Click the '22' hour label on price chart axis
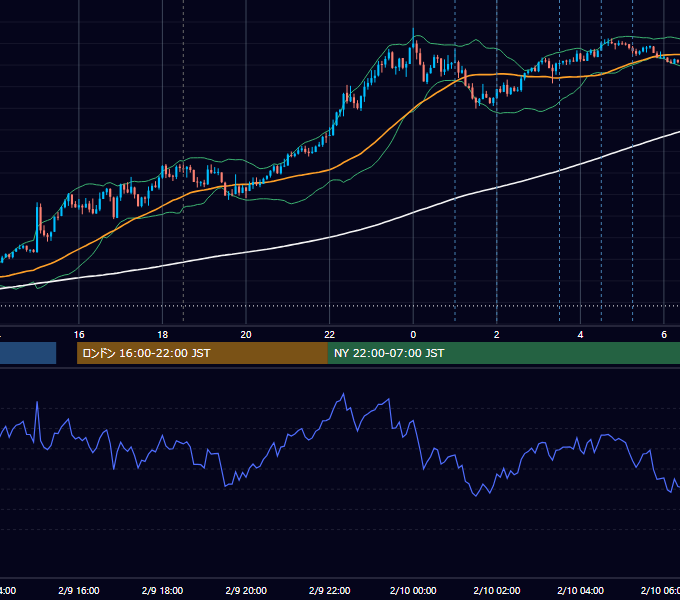 [330, 335]
